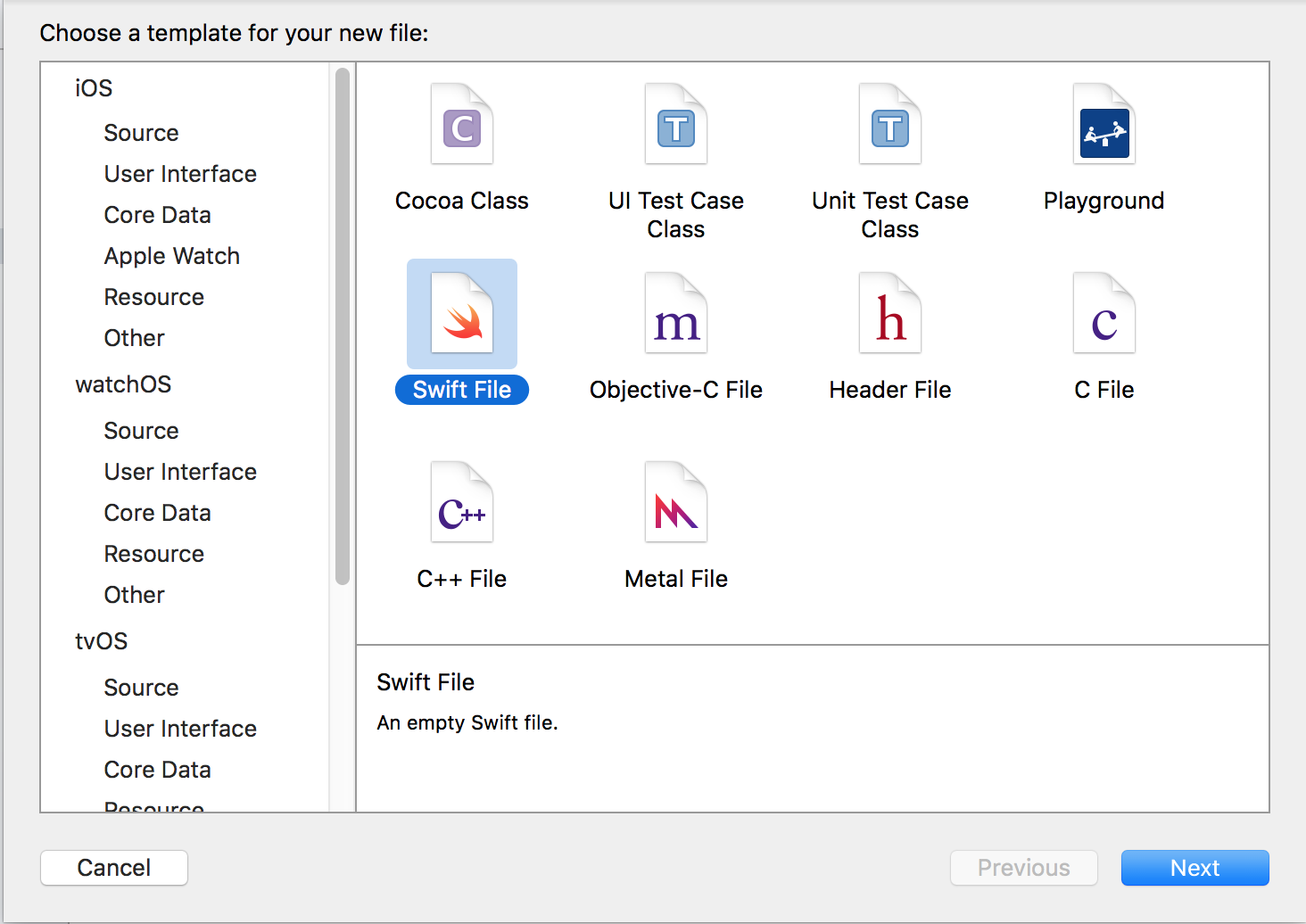Select Core Data under watchOS
The width and height of the screenshot is (1306, 924).
(x=157, y=513)
